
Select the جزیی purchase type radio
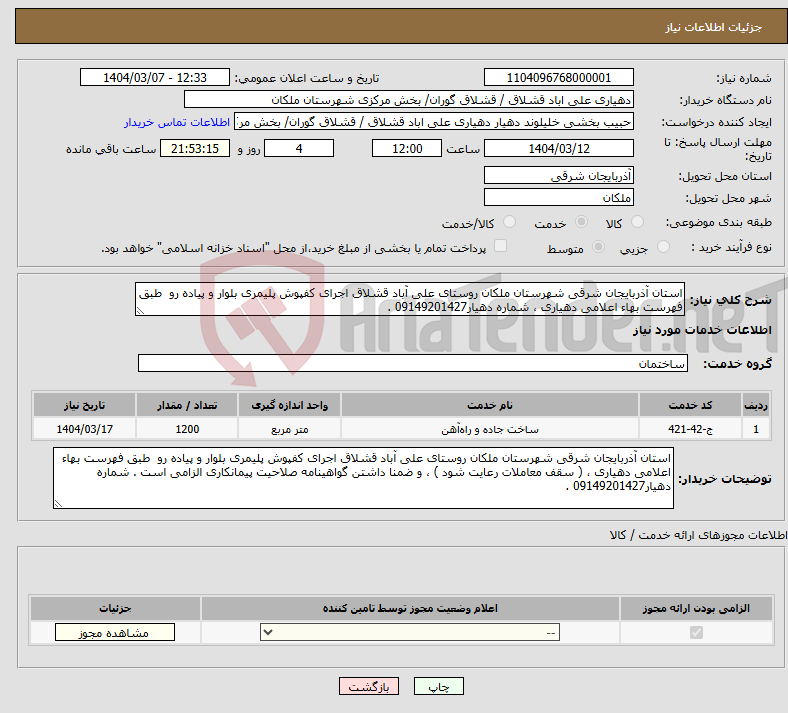pyautogui.click(x=663, y=247)
